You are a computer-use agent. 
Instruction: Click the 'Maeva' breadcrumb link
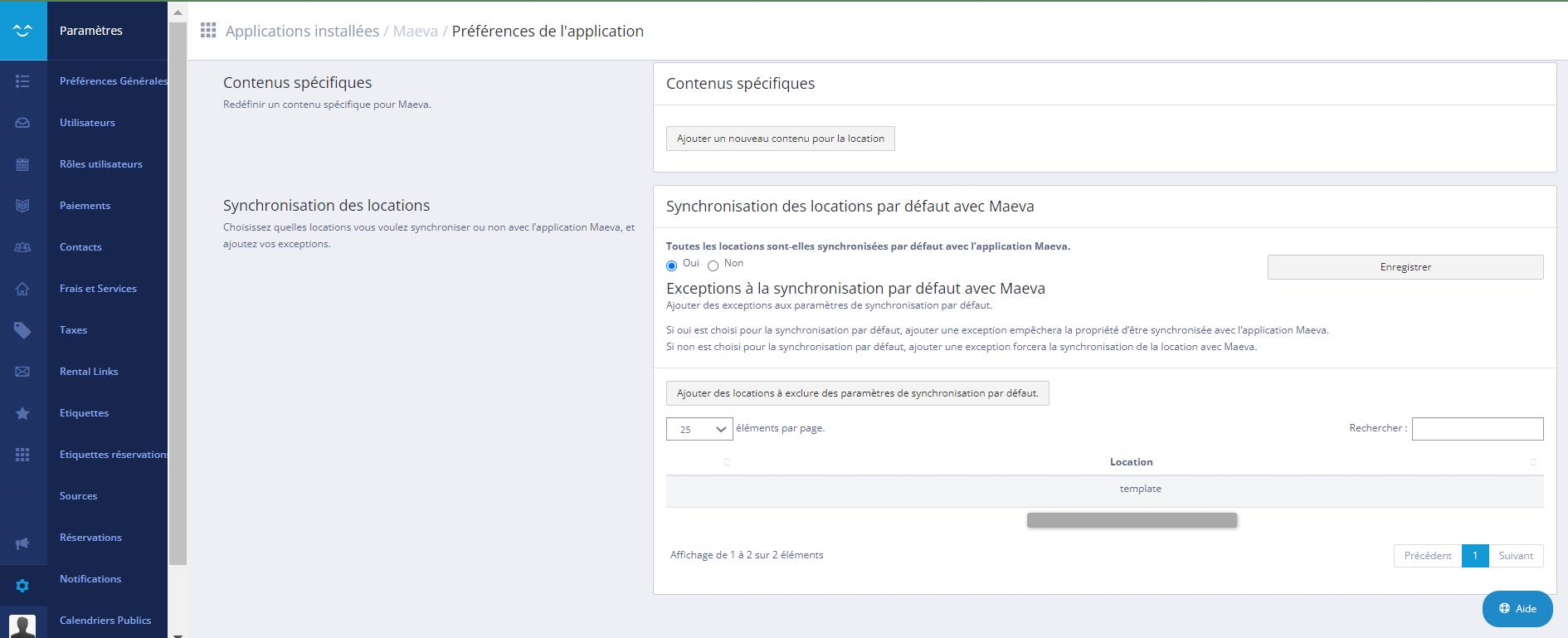click(x=415, y=32)
